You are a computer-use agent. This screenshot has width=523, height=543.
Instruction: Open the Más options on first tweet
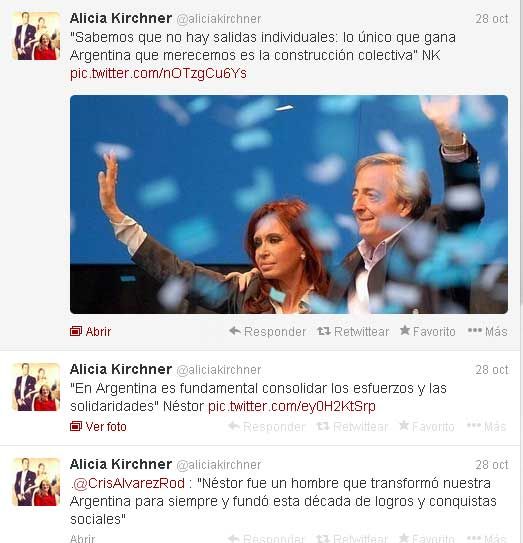487,331
